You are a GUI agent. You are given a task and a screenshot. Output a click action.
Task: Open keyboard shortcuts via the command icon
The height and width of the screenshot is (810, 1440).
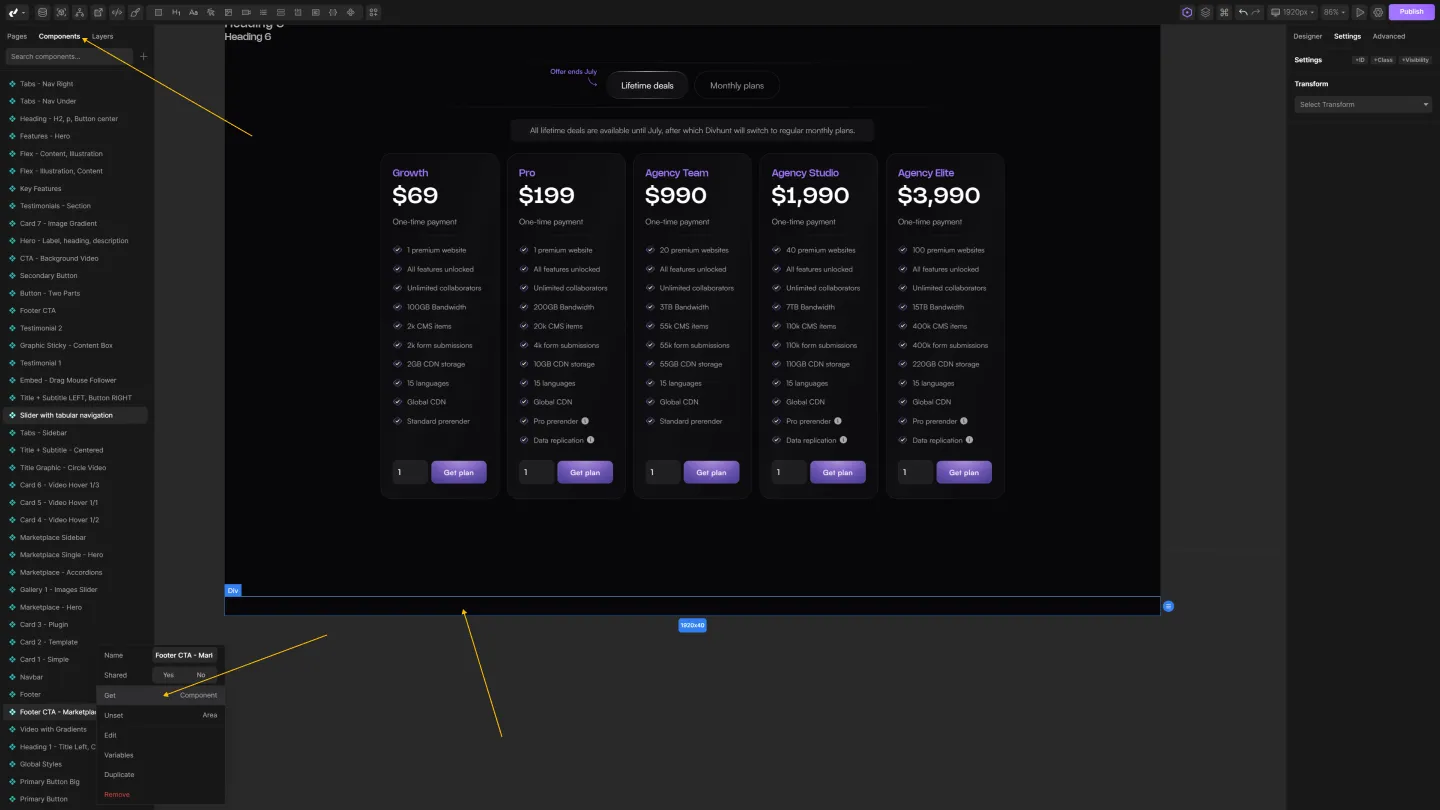pyautogui.click(x=1224, y=12)
